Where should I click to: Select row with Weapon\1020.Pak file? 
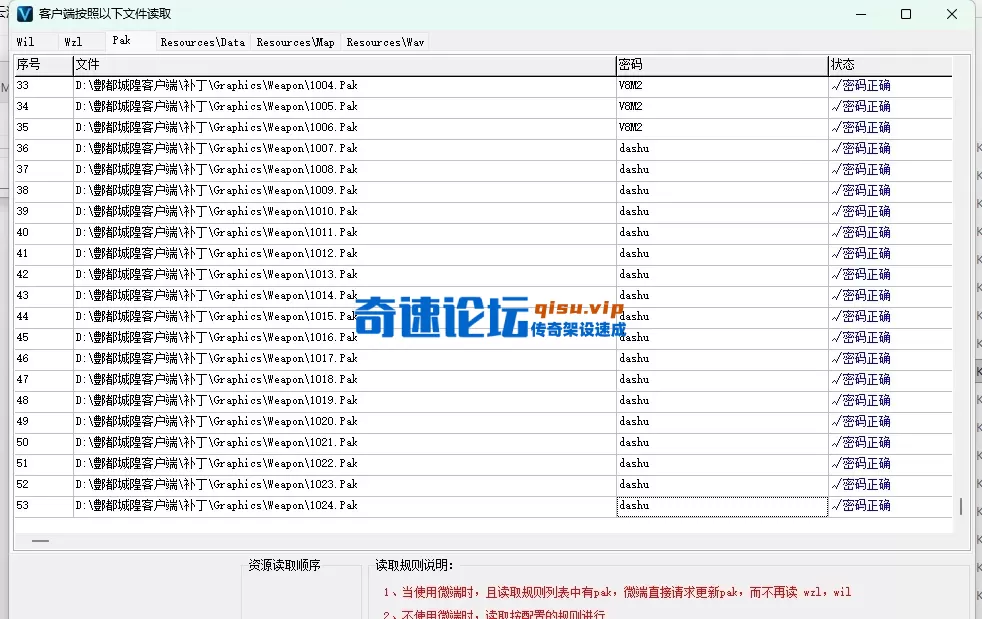(483, 422)
